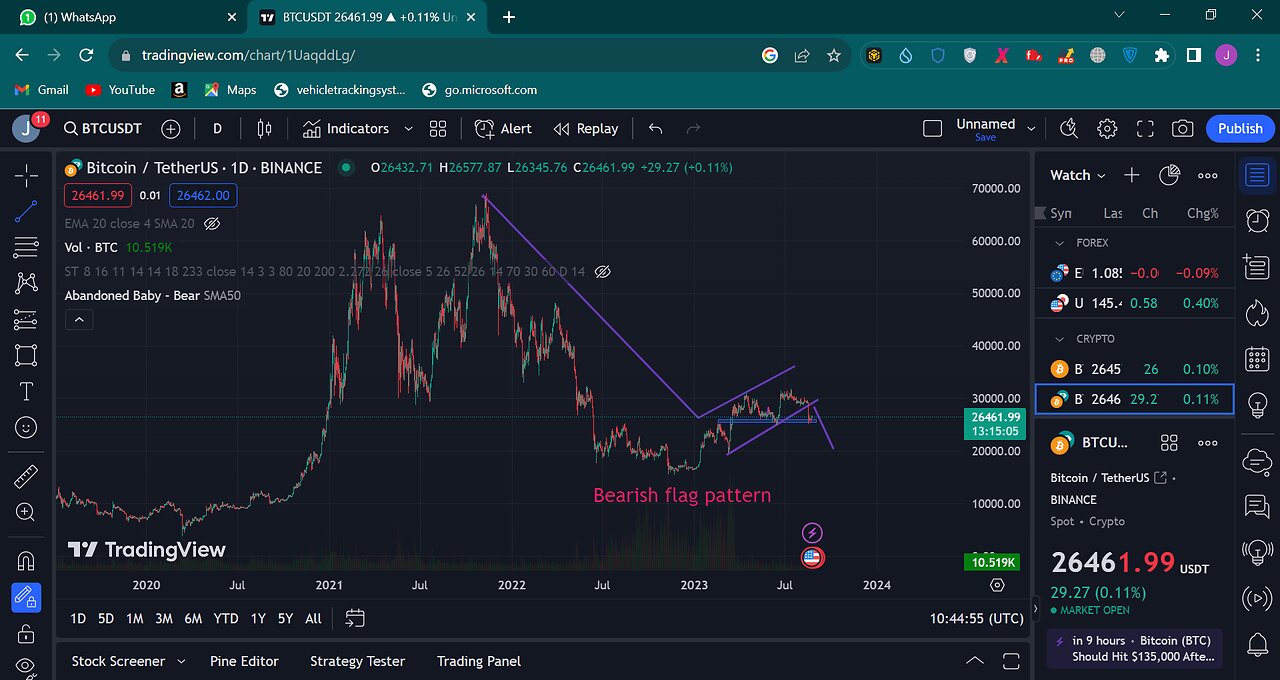Select the text annotation tool
1280x680 pixels.
(26, 391)
